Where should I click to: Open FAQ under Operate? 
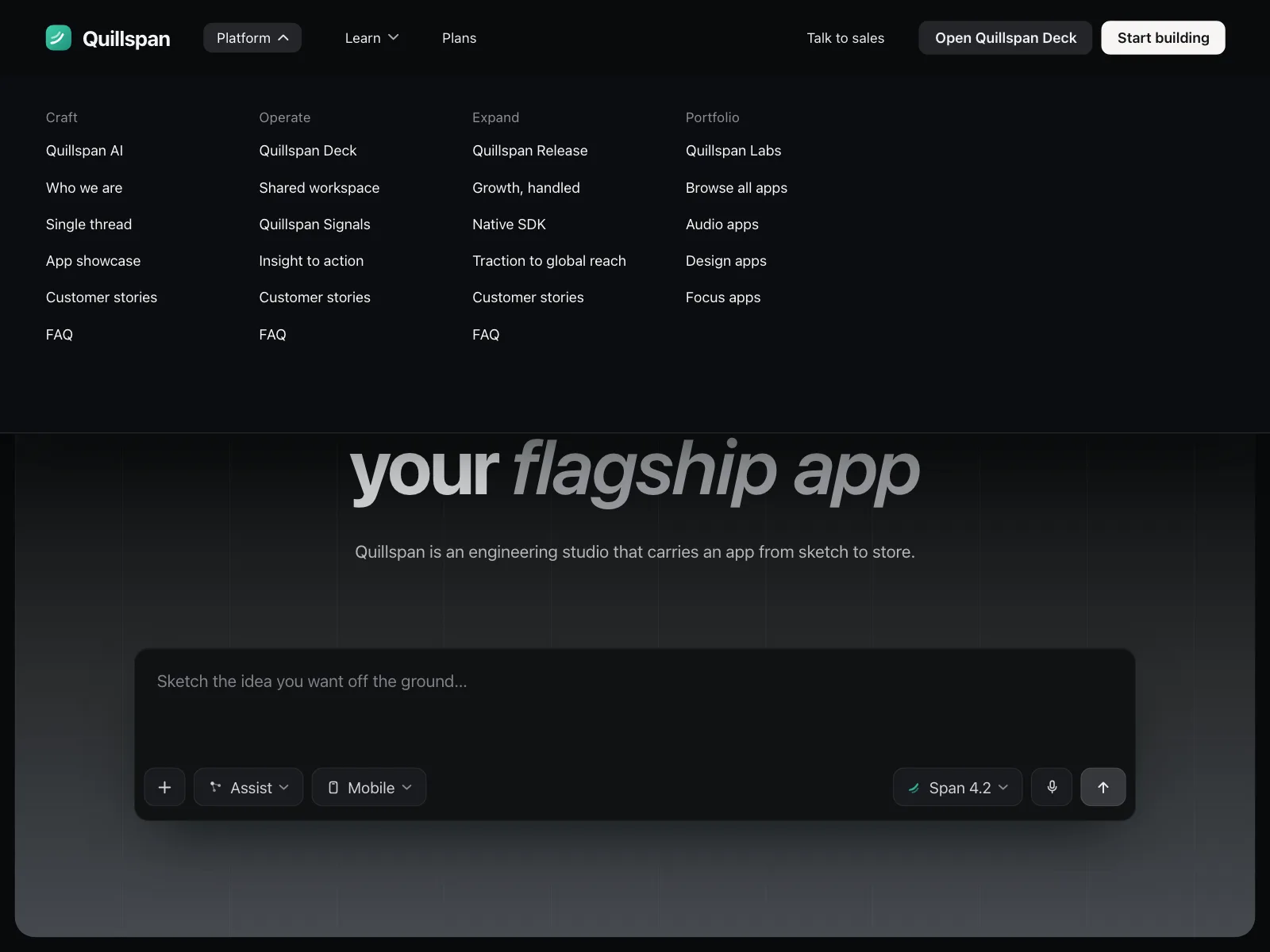coord(272,335)
